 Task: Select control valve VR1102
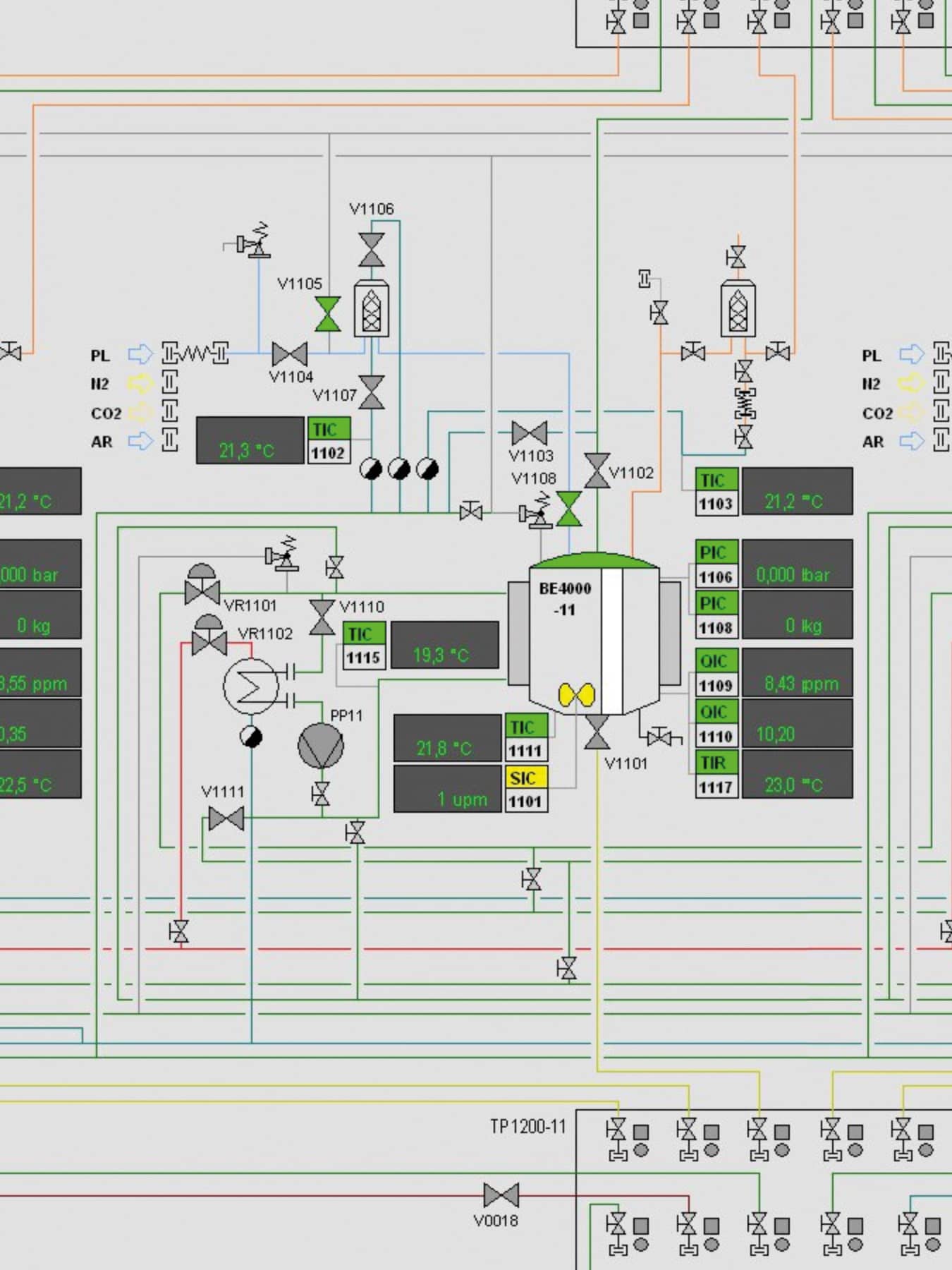[209, 635]
